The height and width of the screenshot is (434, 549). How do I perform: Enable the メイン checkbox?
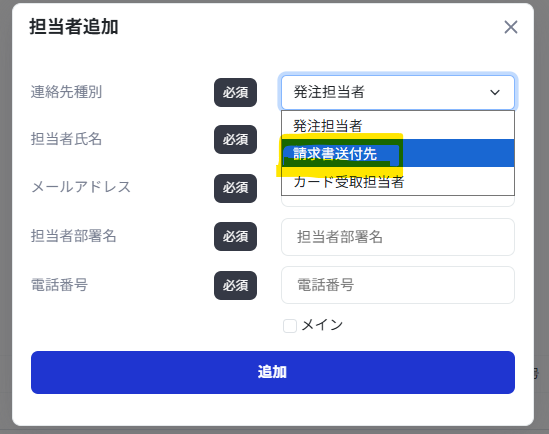pyautogui.click(x=290, y=326)
